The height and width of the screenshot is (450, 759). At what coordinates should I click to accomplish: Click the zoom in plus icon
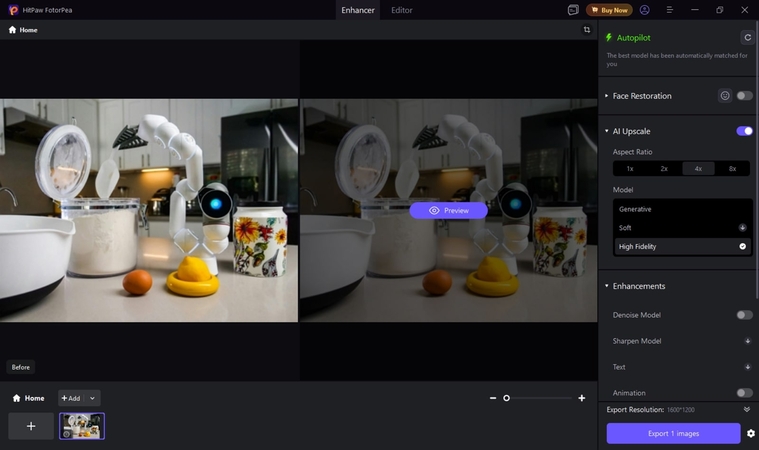[582, 398]
